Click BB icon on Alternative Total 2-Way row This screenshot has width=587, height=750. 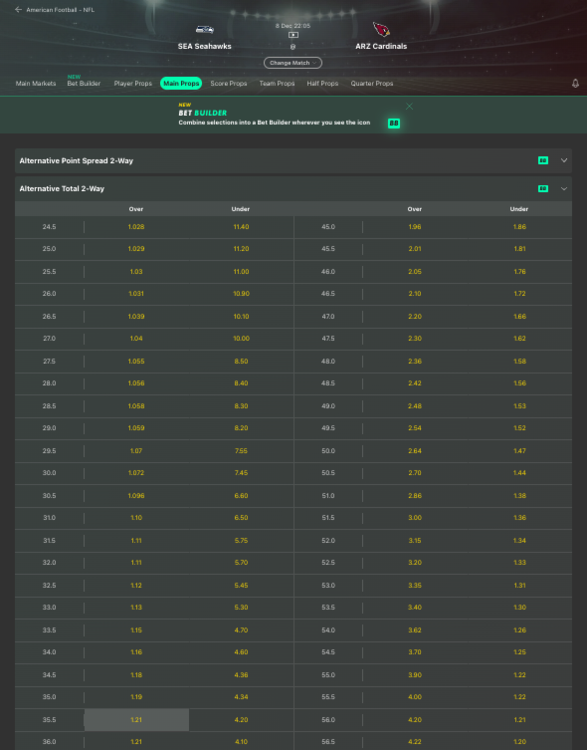coord(543,188)
